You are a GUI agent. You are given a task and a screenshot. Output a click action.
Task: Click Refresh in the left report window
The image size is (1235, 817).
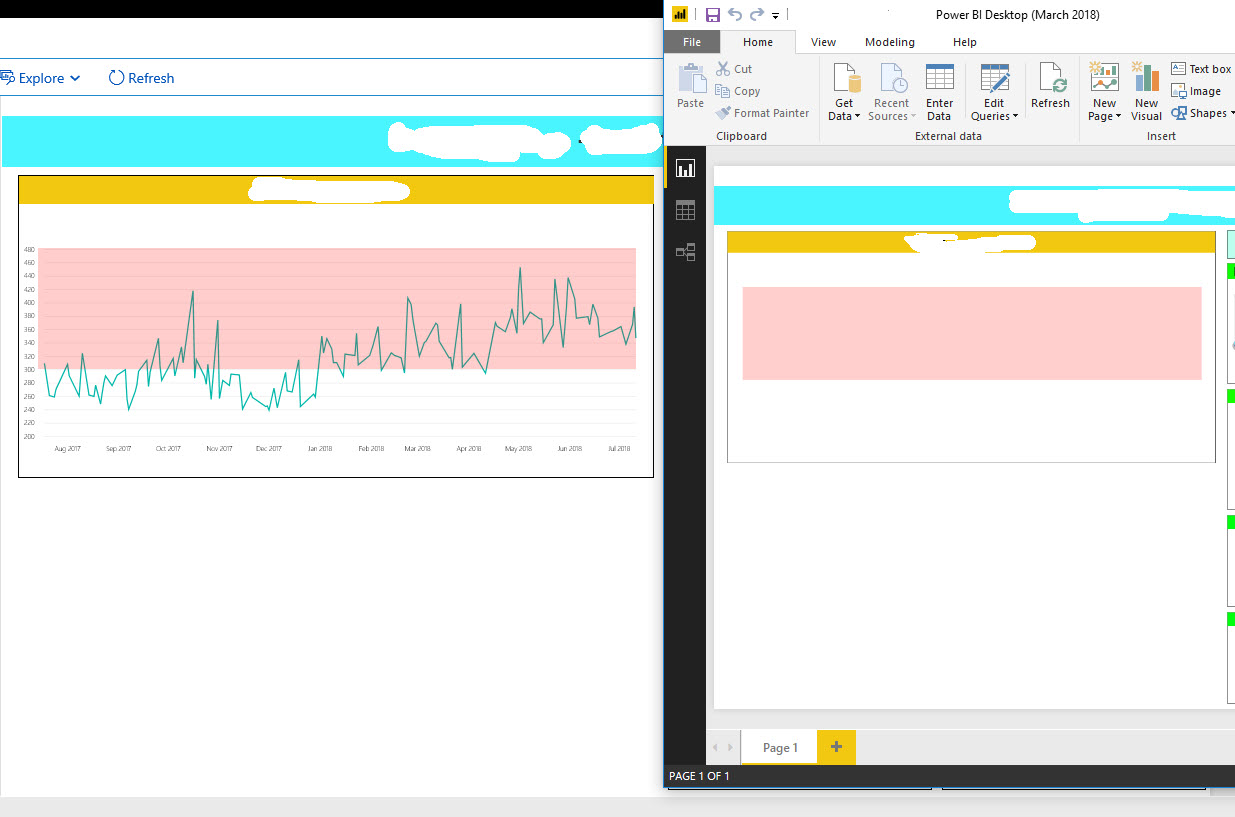point(141,78)
